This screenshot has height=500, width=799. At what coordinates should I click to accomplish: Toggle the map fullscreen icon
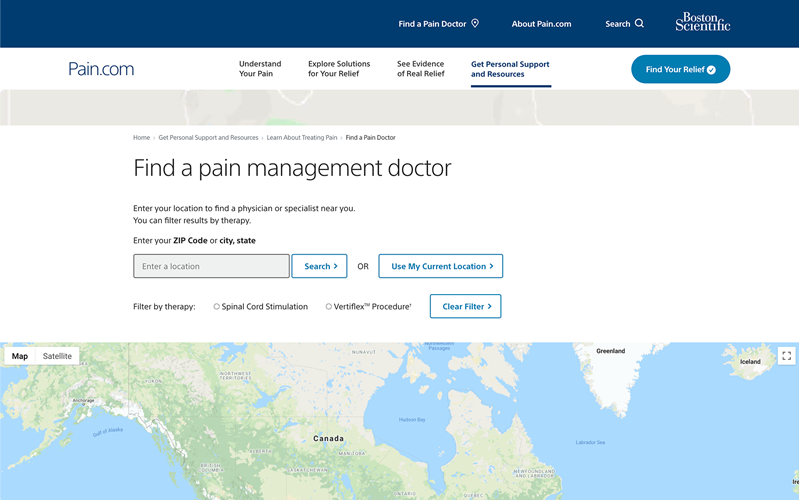[786, 356]
